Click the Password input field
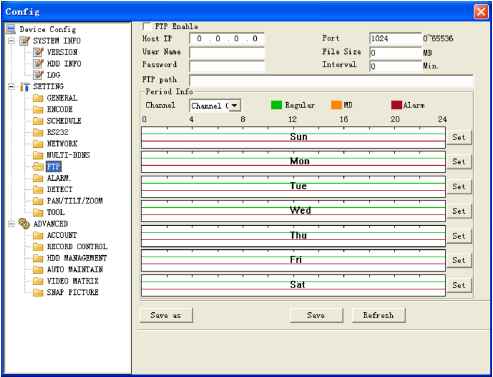Image resolution: width=493 pixels, height=377 pixels. (227, 66)
